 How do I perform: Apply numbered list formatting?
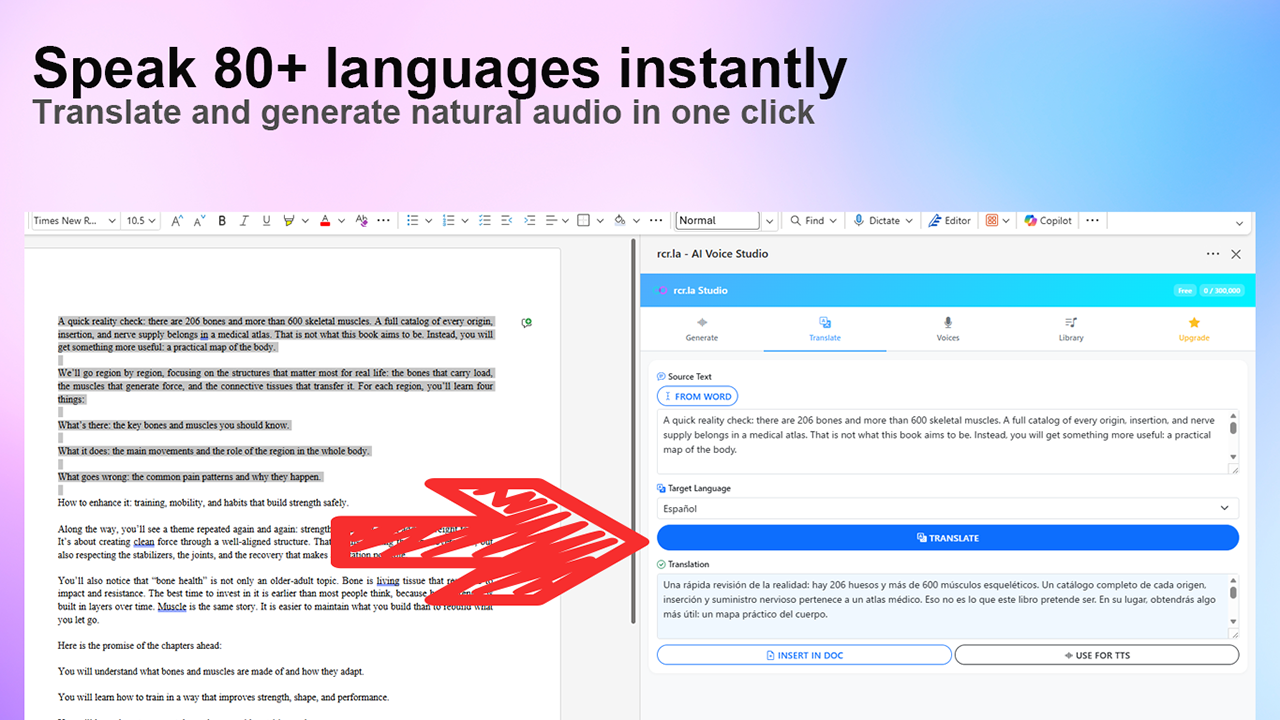coord(448,221)
